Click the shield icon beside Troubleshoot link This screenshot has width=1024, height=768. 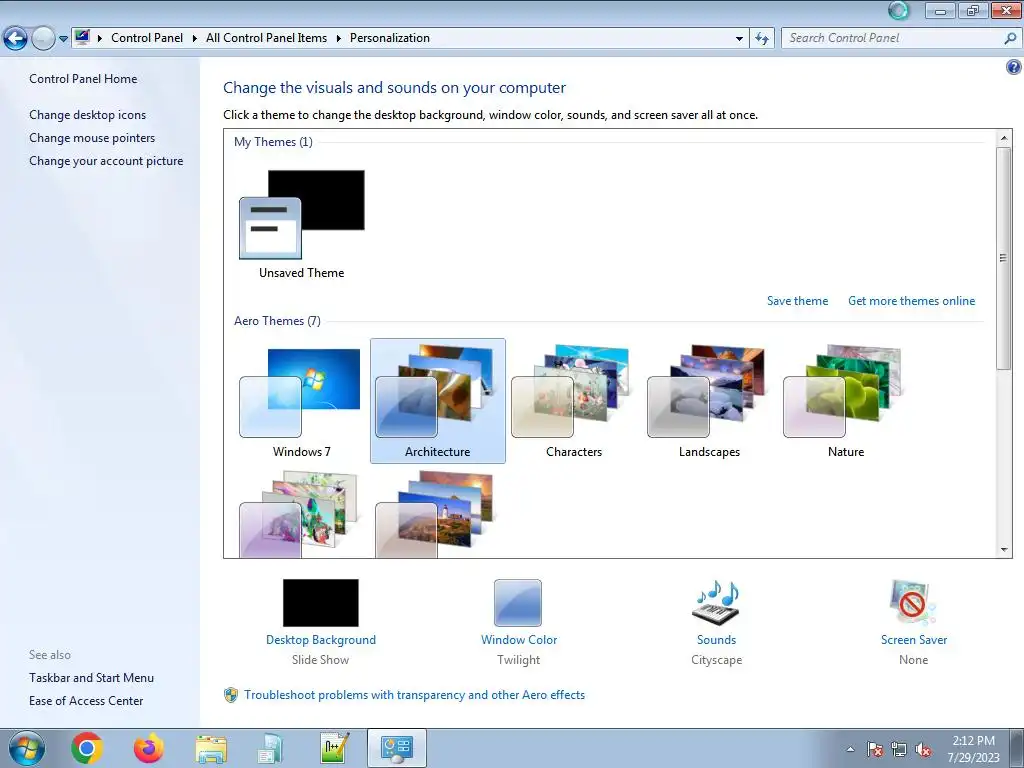[231, 695]
